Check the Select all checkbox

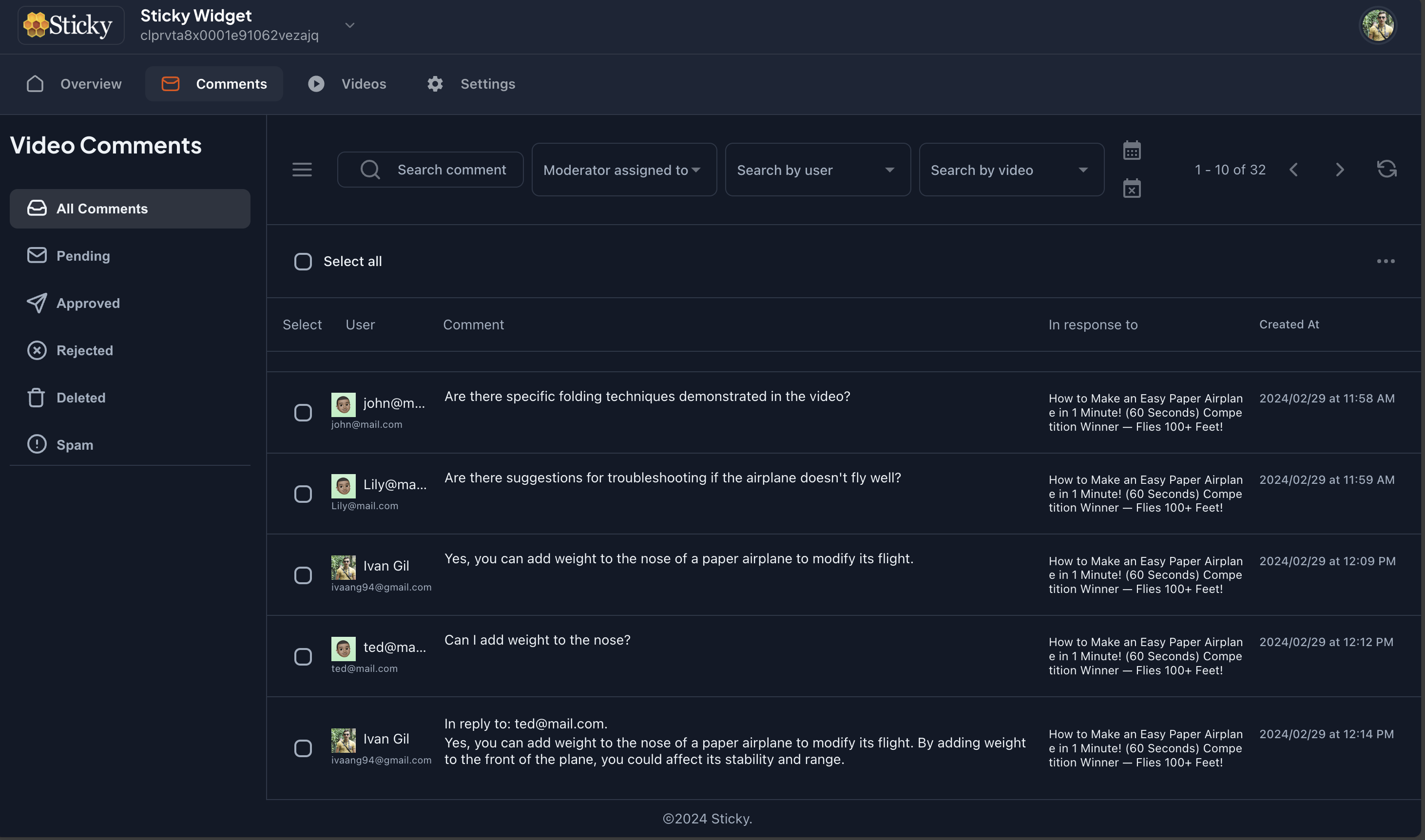303,261
